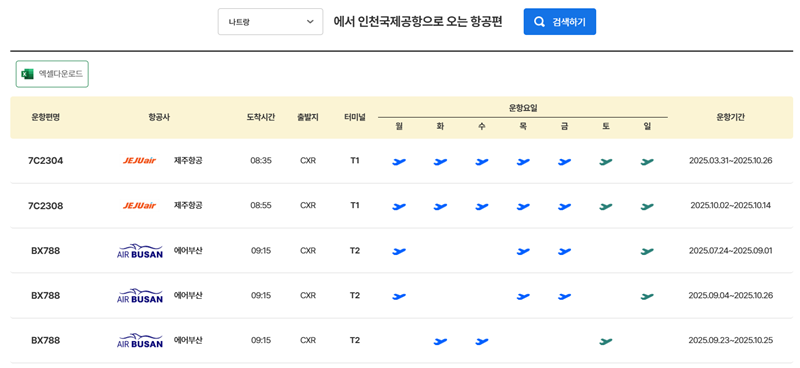
Task: Click terminal T2 in the 2025.09.04~2025.10.26 row
Action: pyautogui.click(x=355, y=296)
